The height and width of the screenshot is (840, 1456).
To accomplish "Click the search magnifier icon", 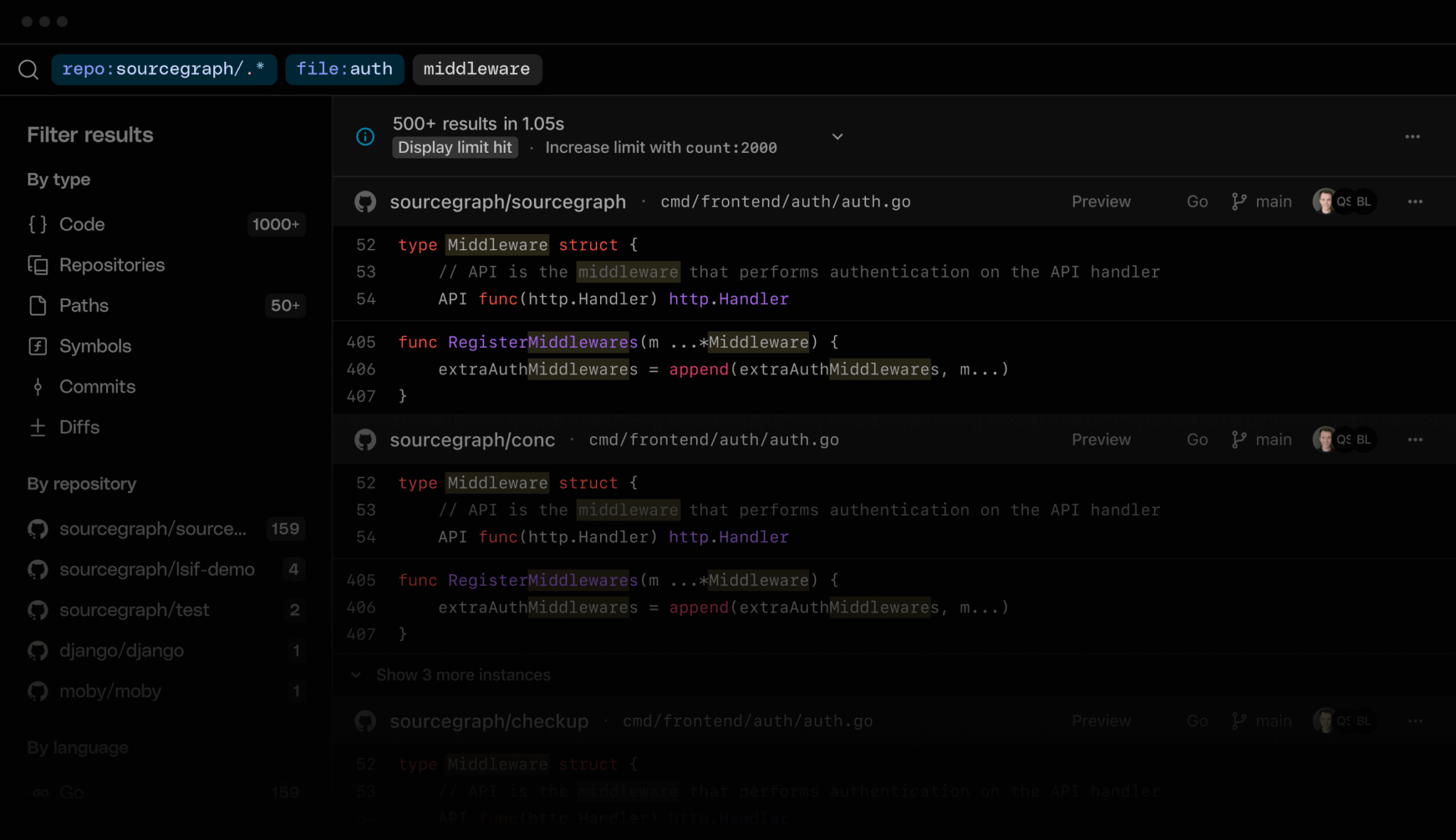I will coord(28,69).
